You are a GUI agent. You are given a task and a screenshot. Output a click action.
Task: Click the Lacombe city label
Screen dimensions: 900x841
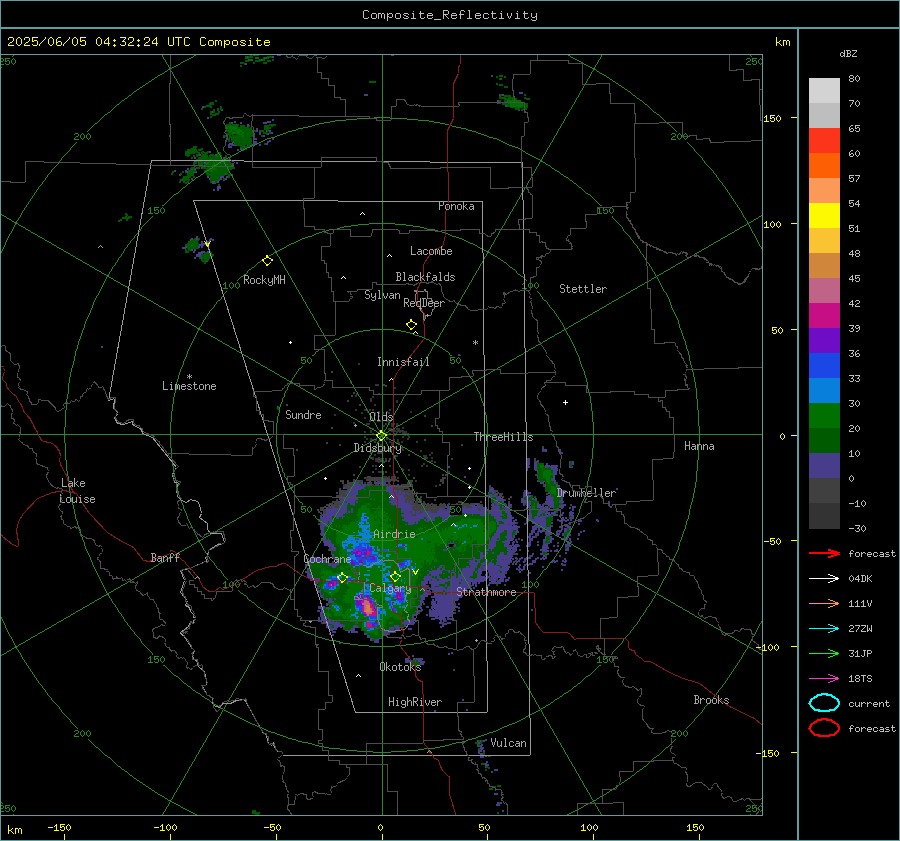point(431,251)
